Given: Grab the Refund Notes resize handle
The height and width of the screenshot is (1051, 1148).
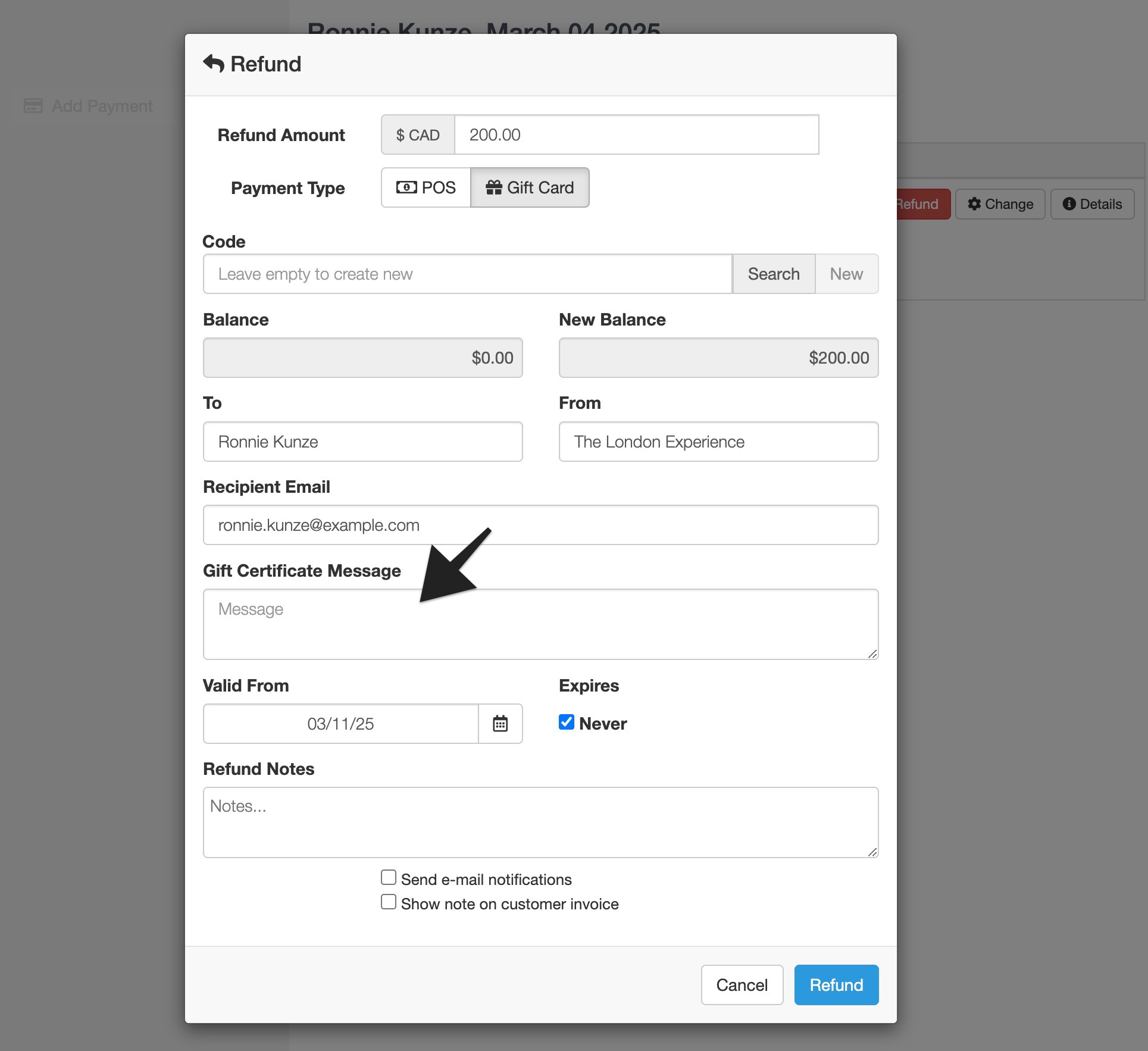Looking at the screenshot, I should tap(872, 852).
